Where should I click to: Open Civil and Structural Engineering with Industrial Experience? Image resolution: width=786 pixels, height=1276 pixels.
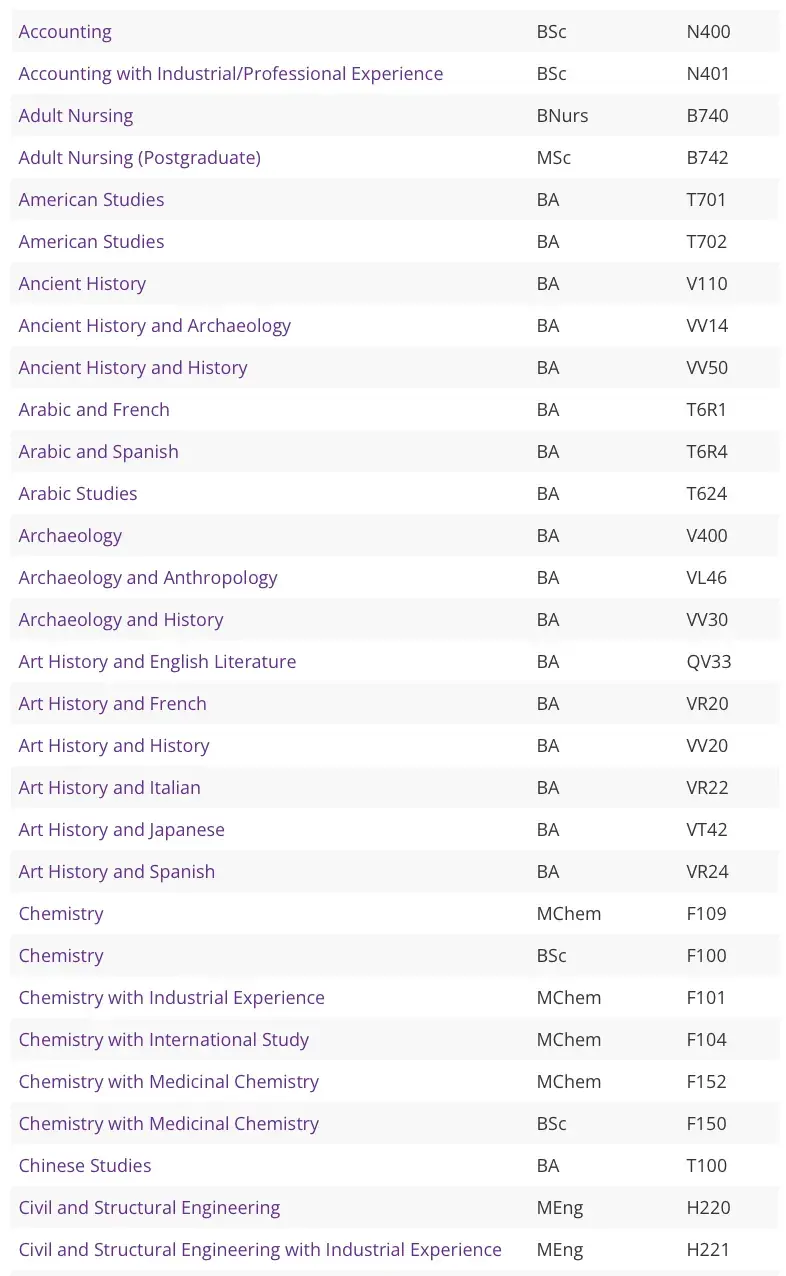[x=260, y=1250]
